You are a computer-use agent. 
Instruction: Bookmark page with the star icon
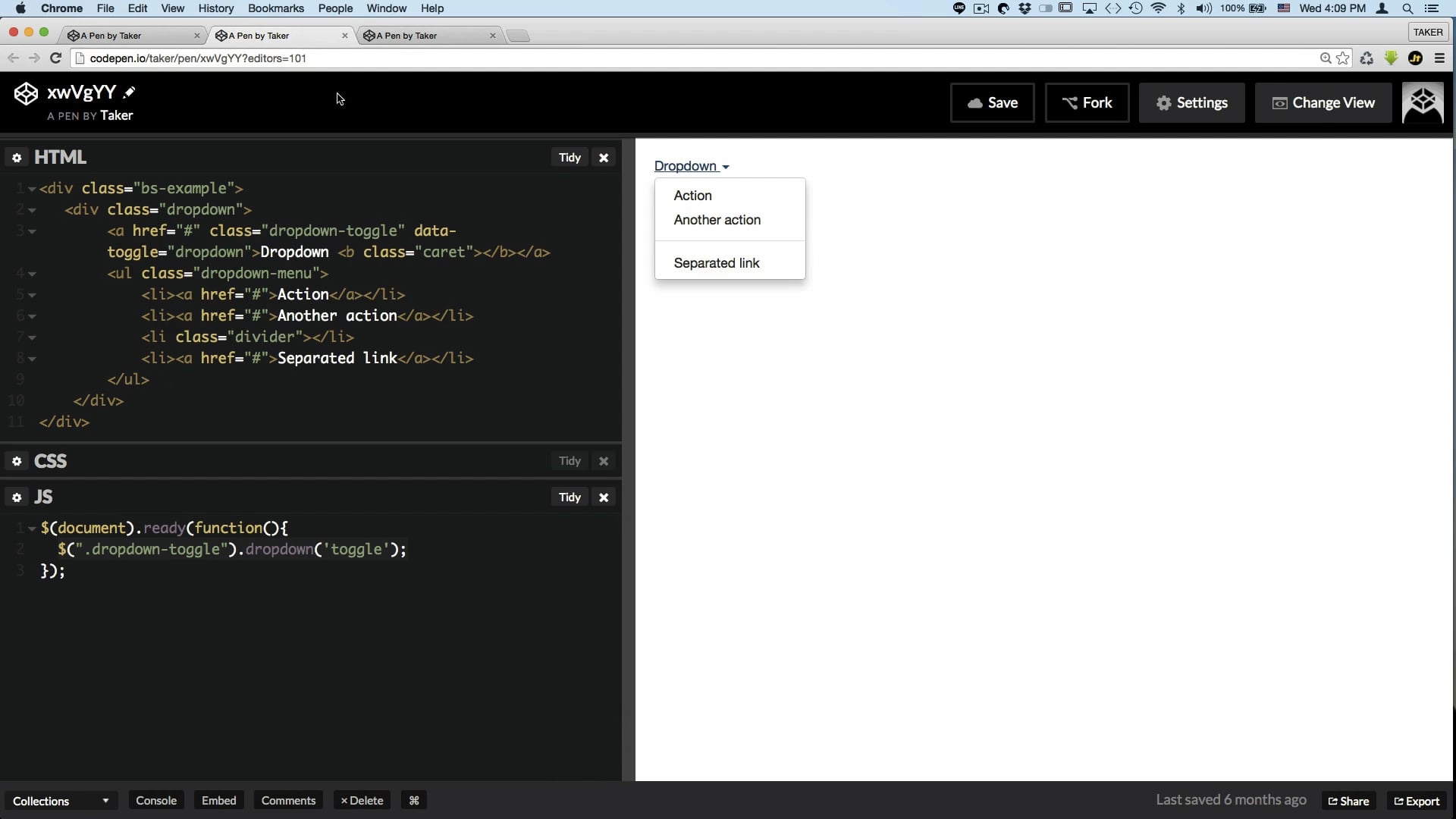1343,58
